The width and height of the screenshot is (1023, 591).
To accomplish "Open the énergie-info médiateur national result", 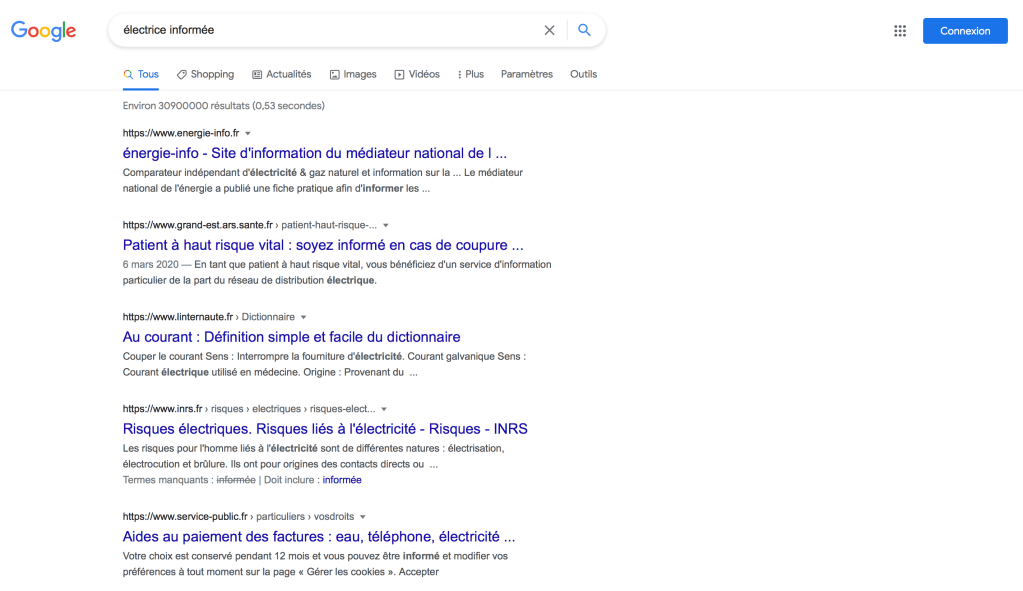I will click(314, 153).
